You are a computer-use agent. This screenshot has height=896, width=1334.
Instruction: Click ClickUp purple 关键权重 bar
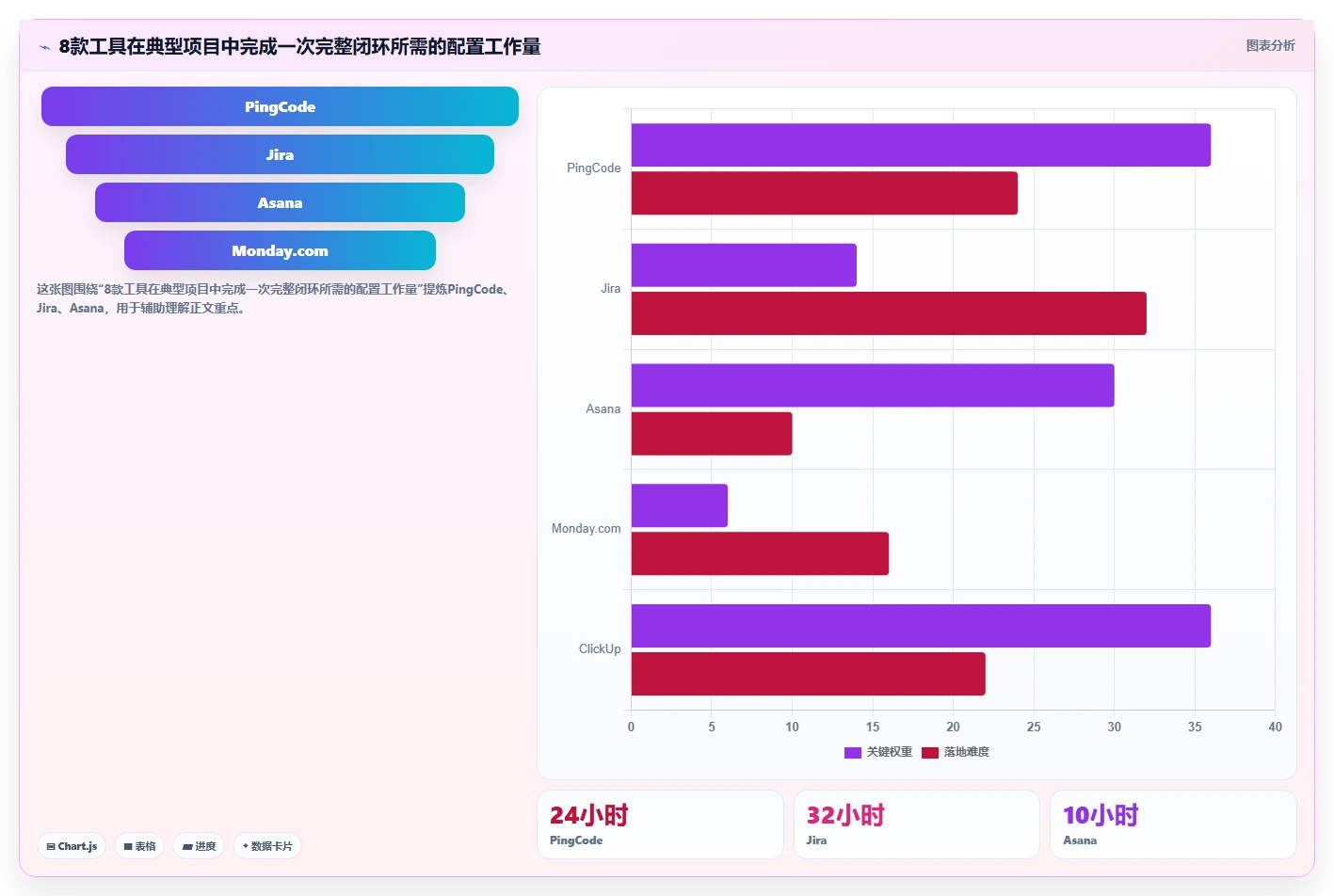pos(921,626)
